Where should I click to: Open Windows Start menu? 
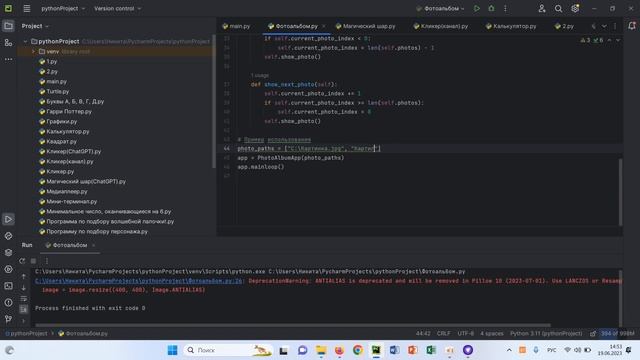tap(172, 350)
